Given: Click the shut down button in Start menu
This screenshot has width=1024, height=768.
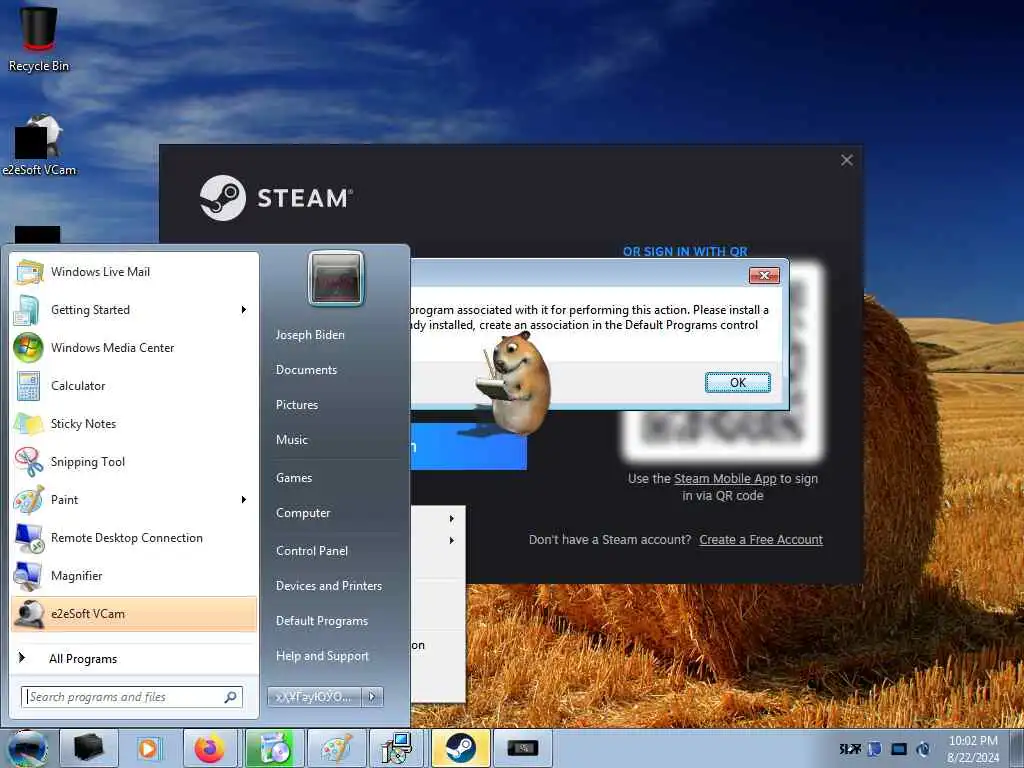Looking at the screenshot, I should [x=313, y=697].
